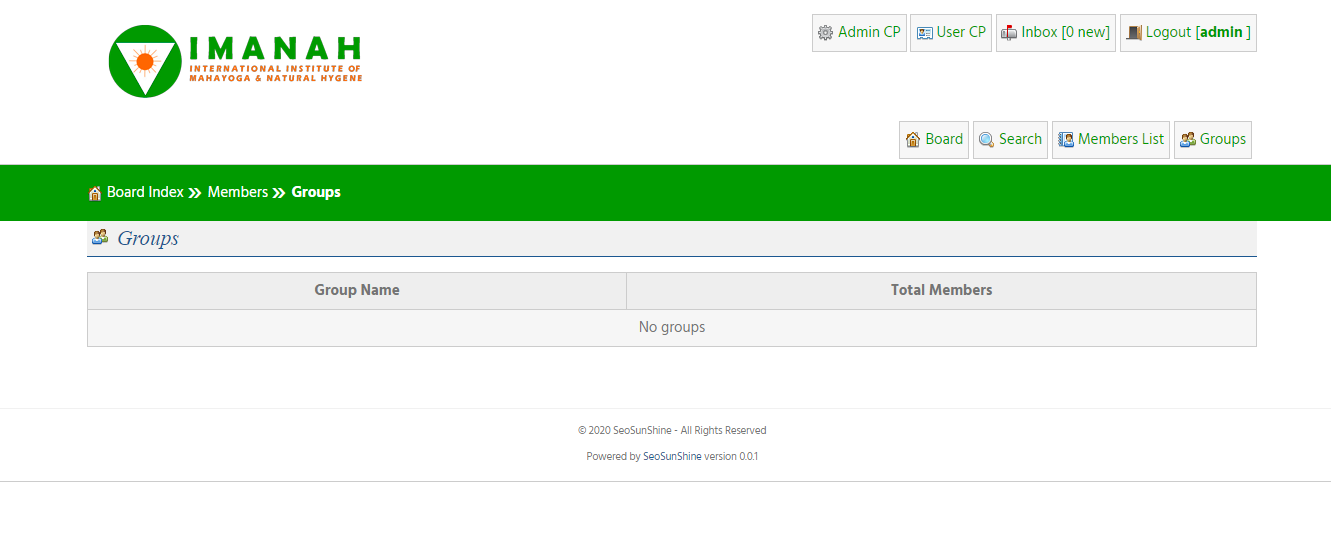Open SeoSunShine link in Powered by line
This screenshot has height=535, width=1331.
coord(672,456)
